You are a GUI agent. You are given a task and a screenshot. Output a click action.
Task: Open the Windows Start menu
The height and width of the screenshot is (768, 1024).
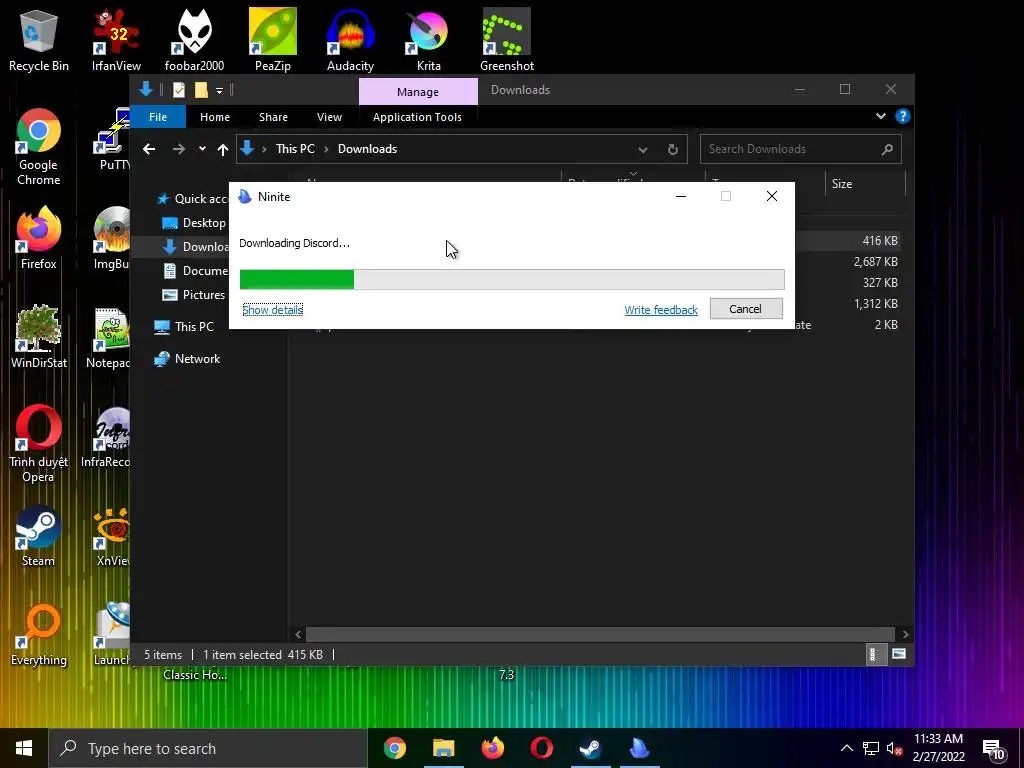pyautogui.click(x=24, y=748)
